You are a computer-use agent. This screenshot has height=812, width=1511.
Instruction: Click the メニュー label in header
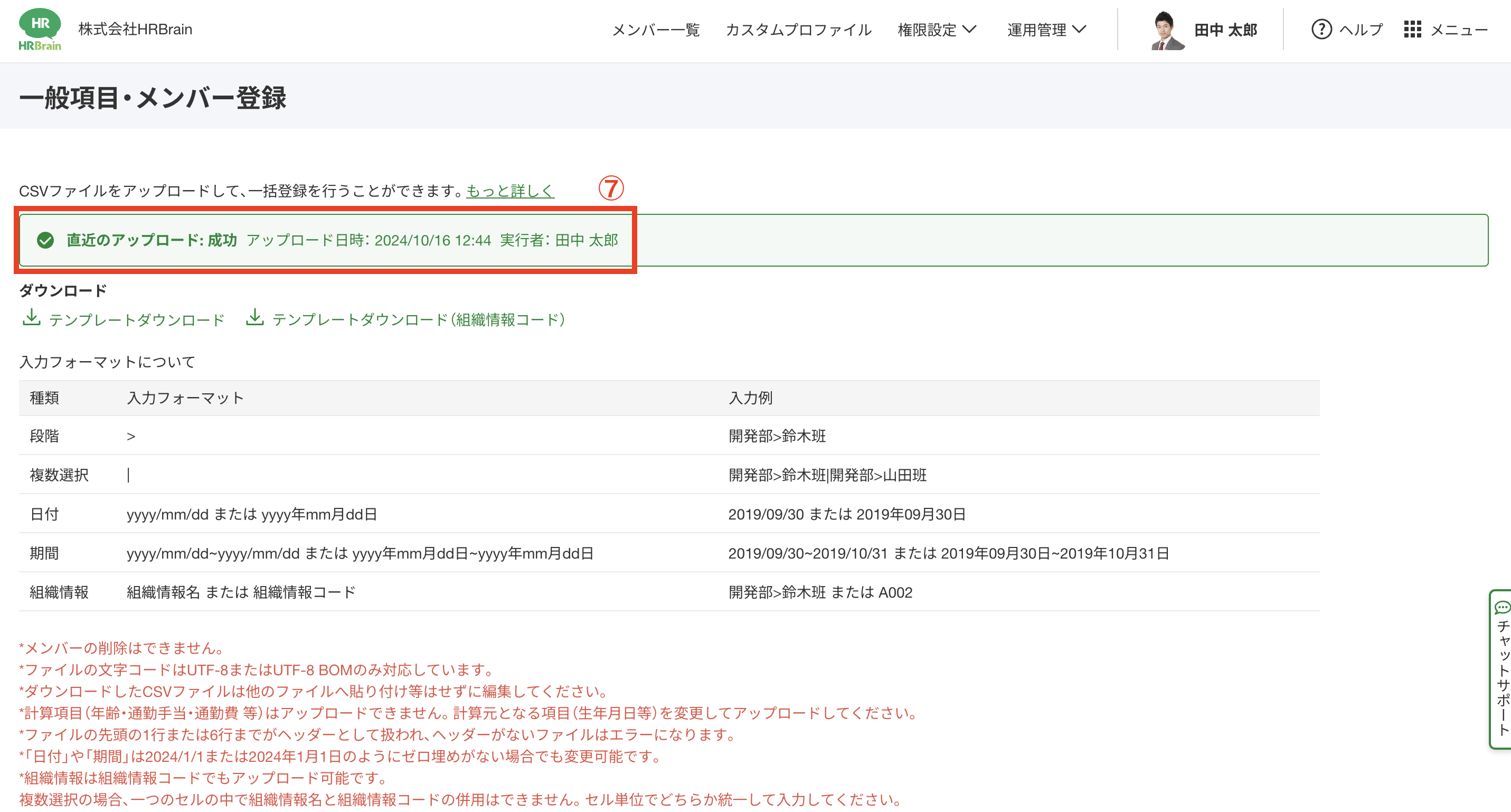pyautogui.click(x=1458, y=30)
